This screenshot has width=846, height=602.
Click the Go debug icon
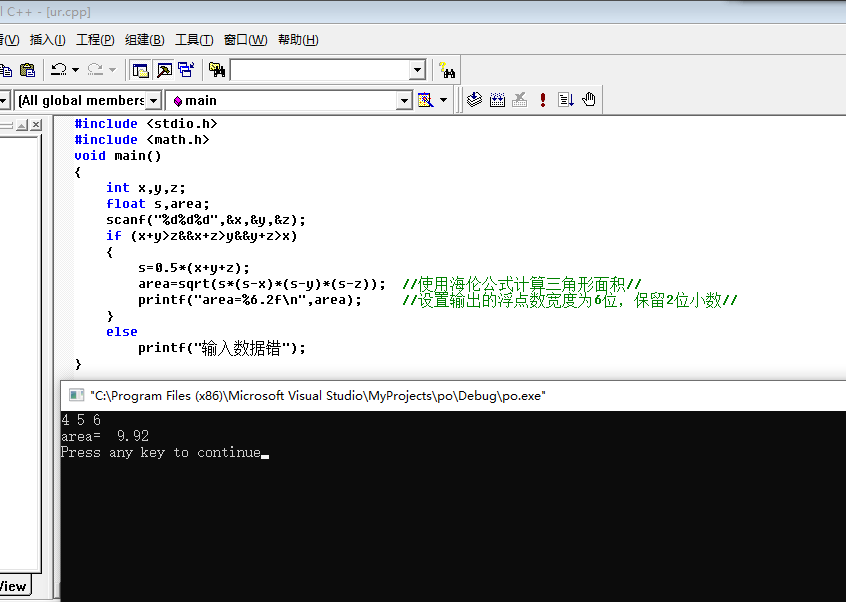pos(566,99)
